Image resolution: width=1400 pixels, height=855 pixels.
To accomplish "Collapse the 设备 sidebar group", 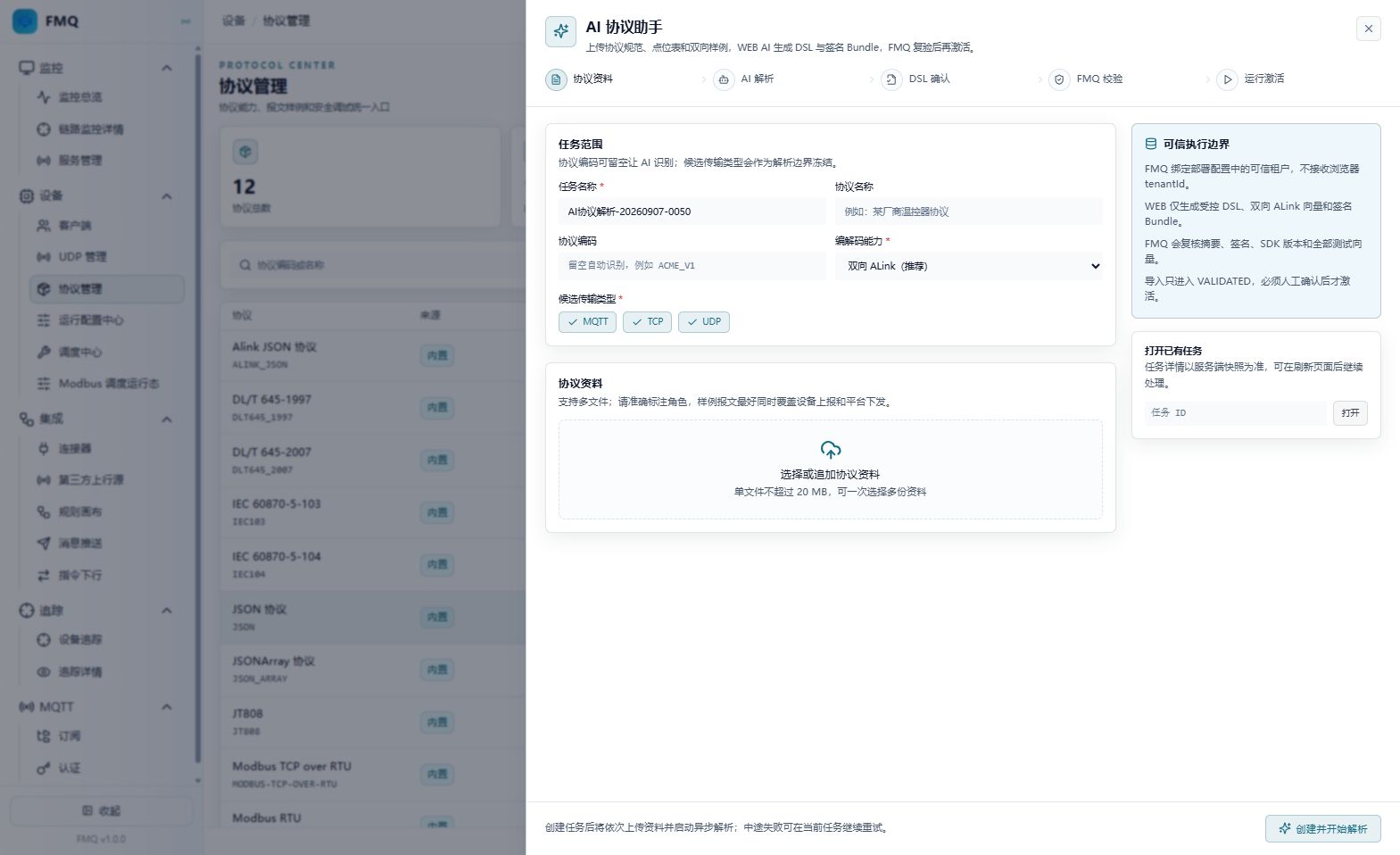I will [167, 196].
